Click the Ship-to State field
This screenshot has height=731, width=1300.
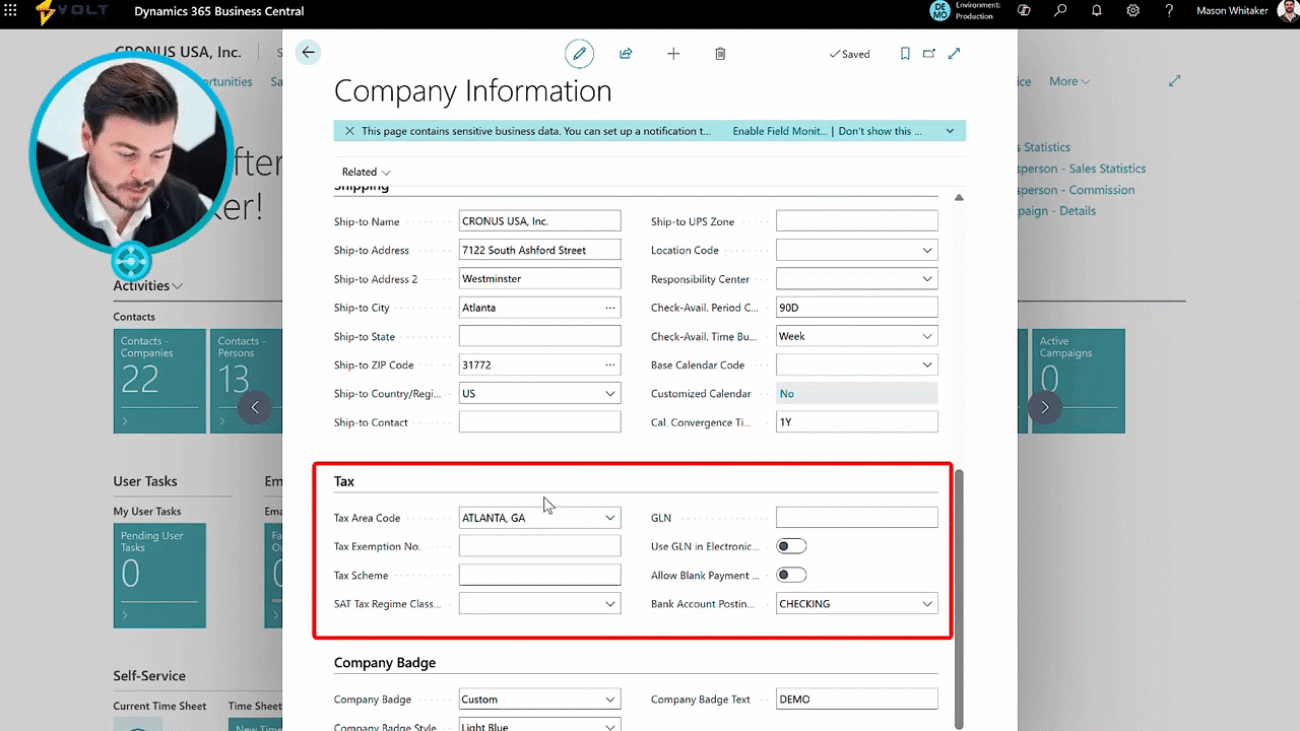(540, 336)
